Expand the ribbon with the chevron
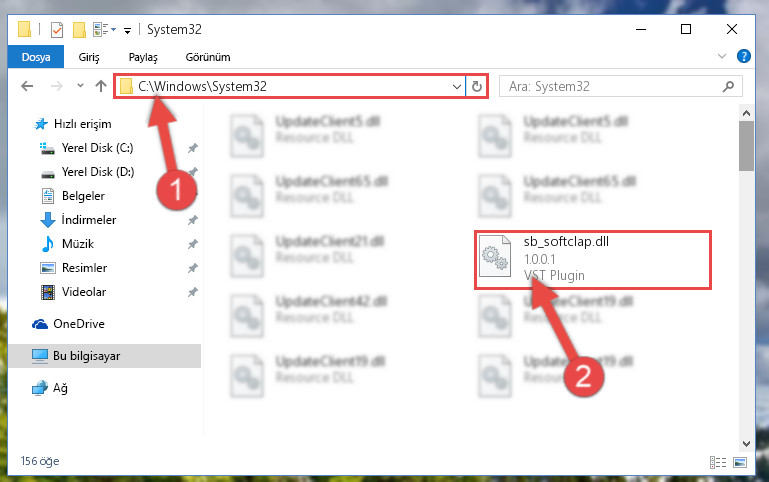This screenshot has width=769, height=482. [x=721, y=56]
